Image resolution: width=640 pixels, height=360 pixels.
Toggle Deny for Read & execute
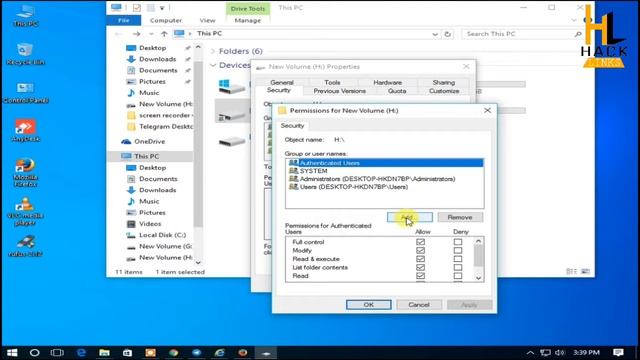[458, 259]
